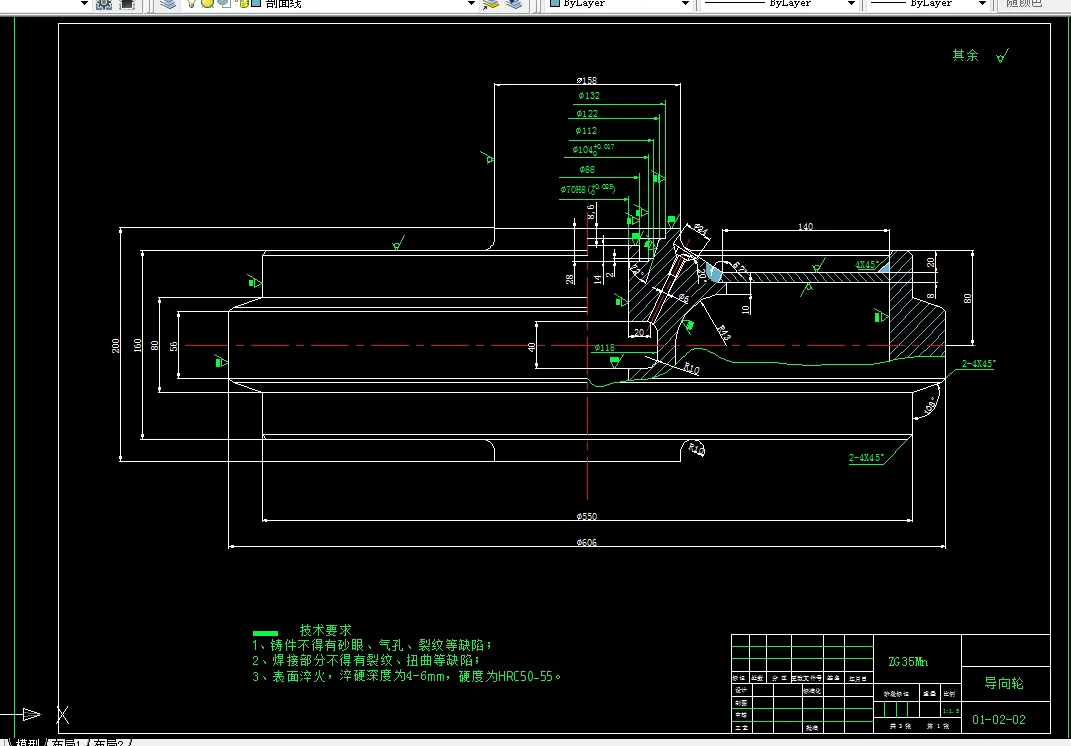Select the ø118 dimension text
The width and height of the screenshot is (1071, 746).
tap(604, 348)
